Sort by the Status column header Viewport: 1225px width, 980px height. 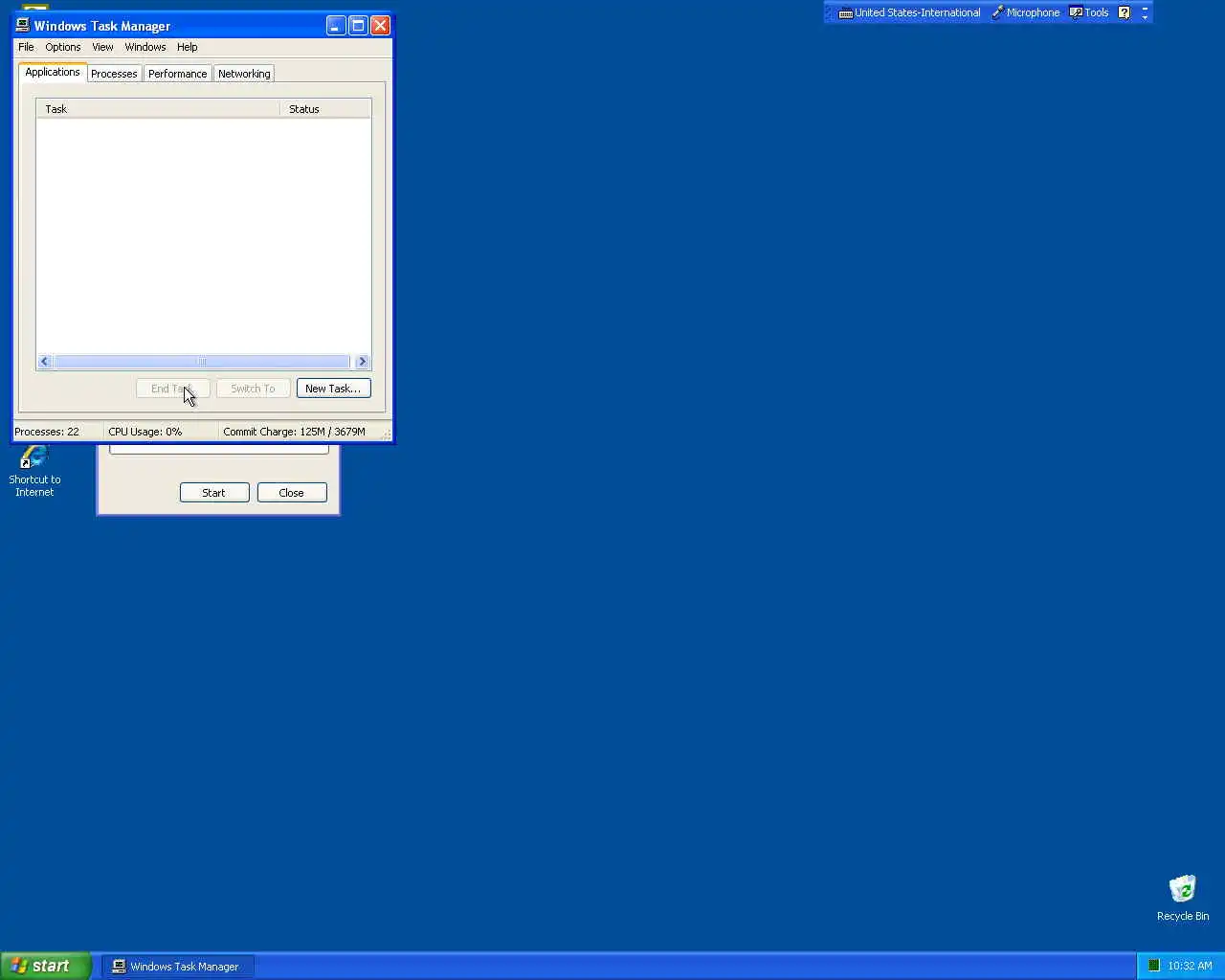point(325,109)
